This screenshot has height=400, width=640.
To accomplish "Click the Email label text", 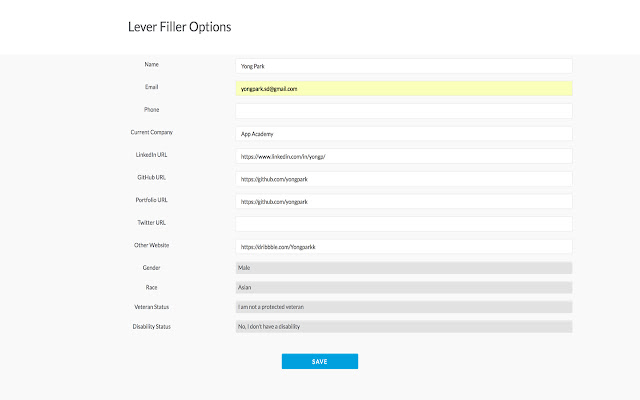I will (152, 87).
